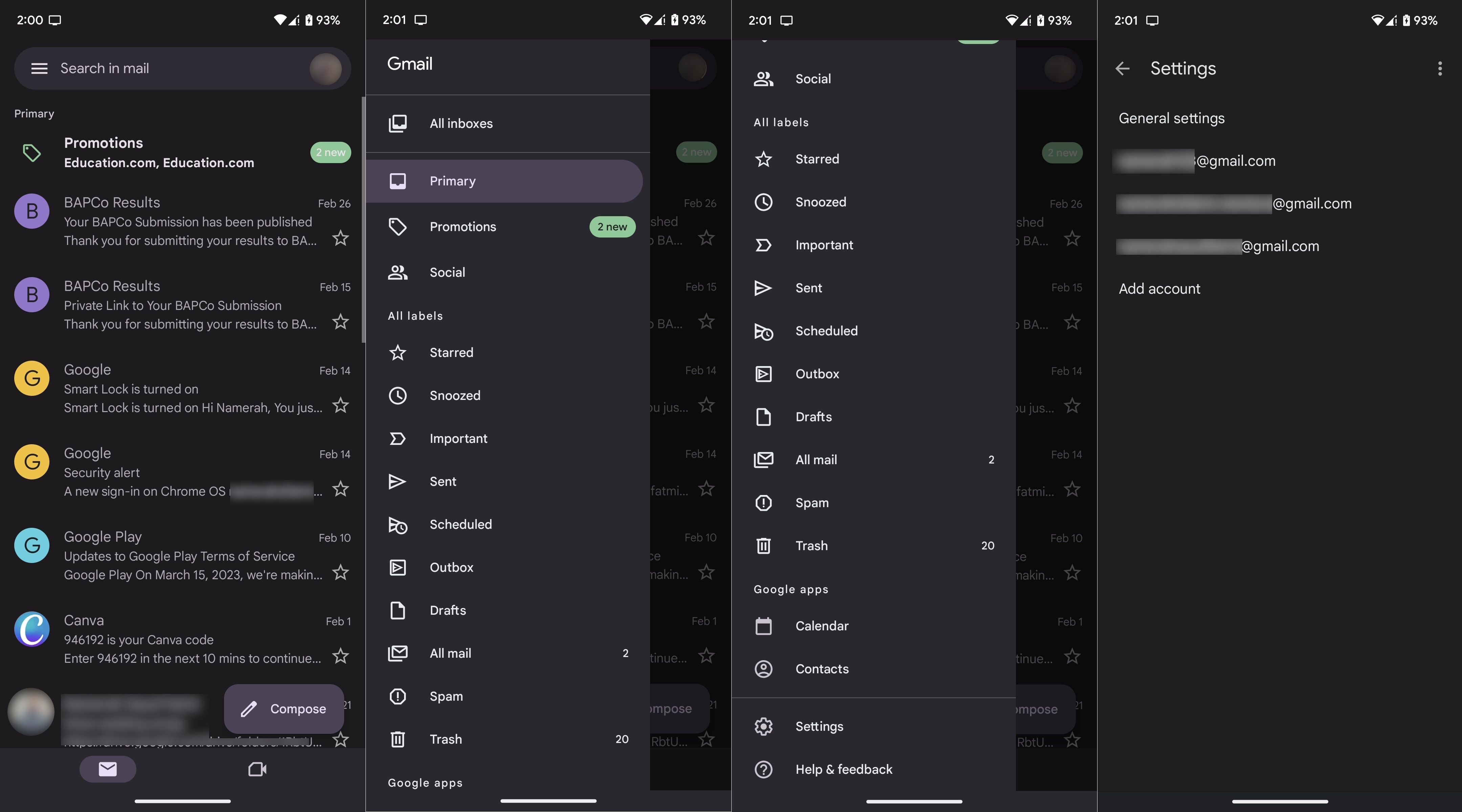Tap Add account in Settings

(1279, 289)
